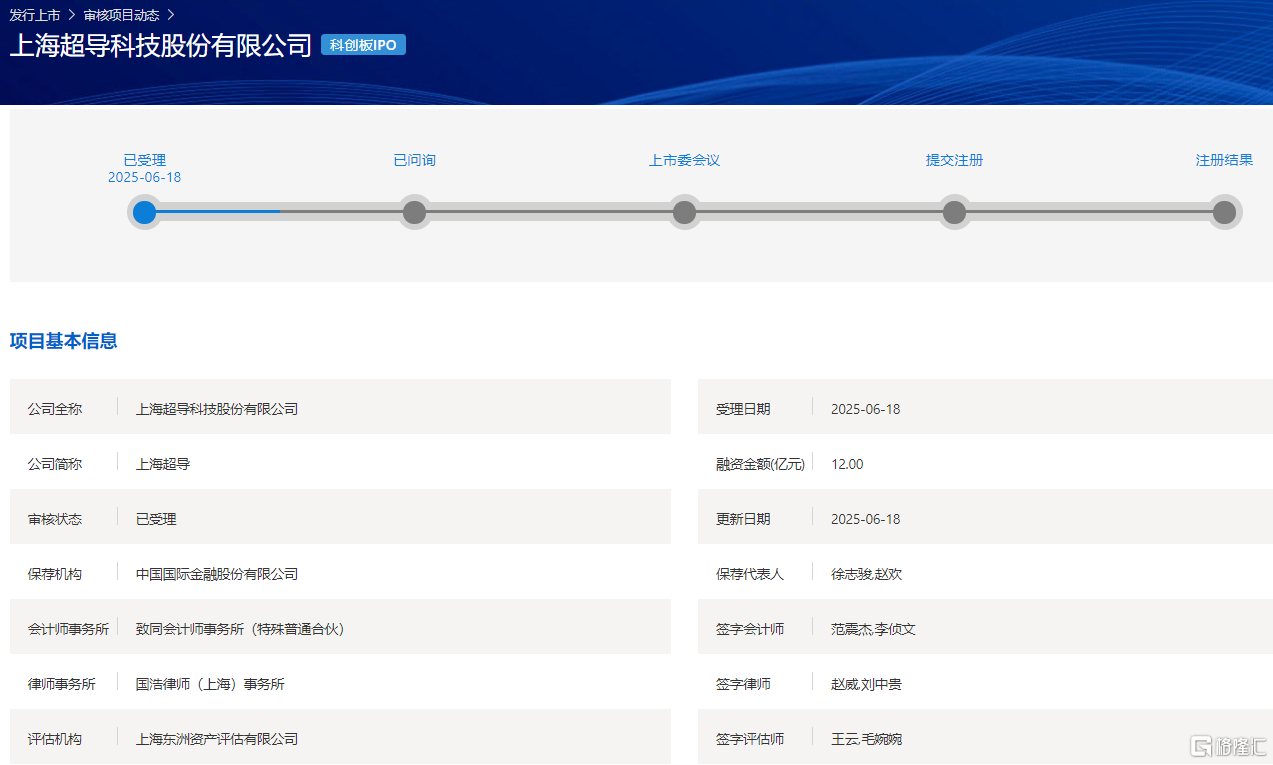The height and width of the screenshot is (765, 1273).
Task: Click the 融资金额(亿元) field label
Action: pos(760,464)
